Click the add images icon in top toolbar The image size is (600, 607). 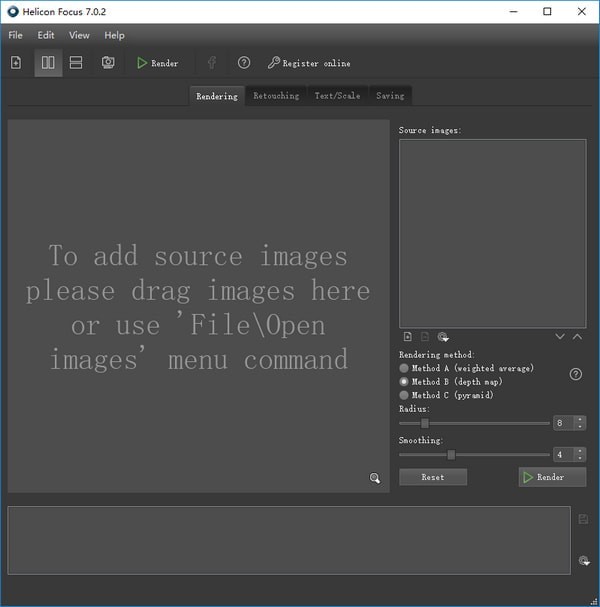click(x=16, y=63)
